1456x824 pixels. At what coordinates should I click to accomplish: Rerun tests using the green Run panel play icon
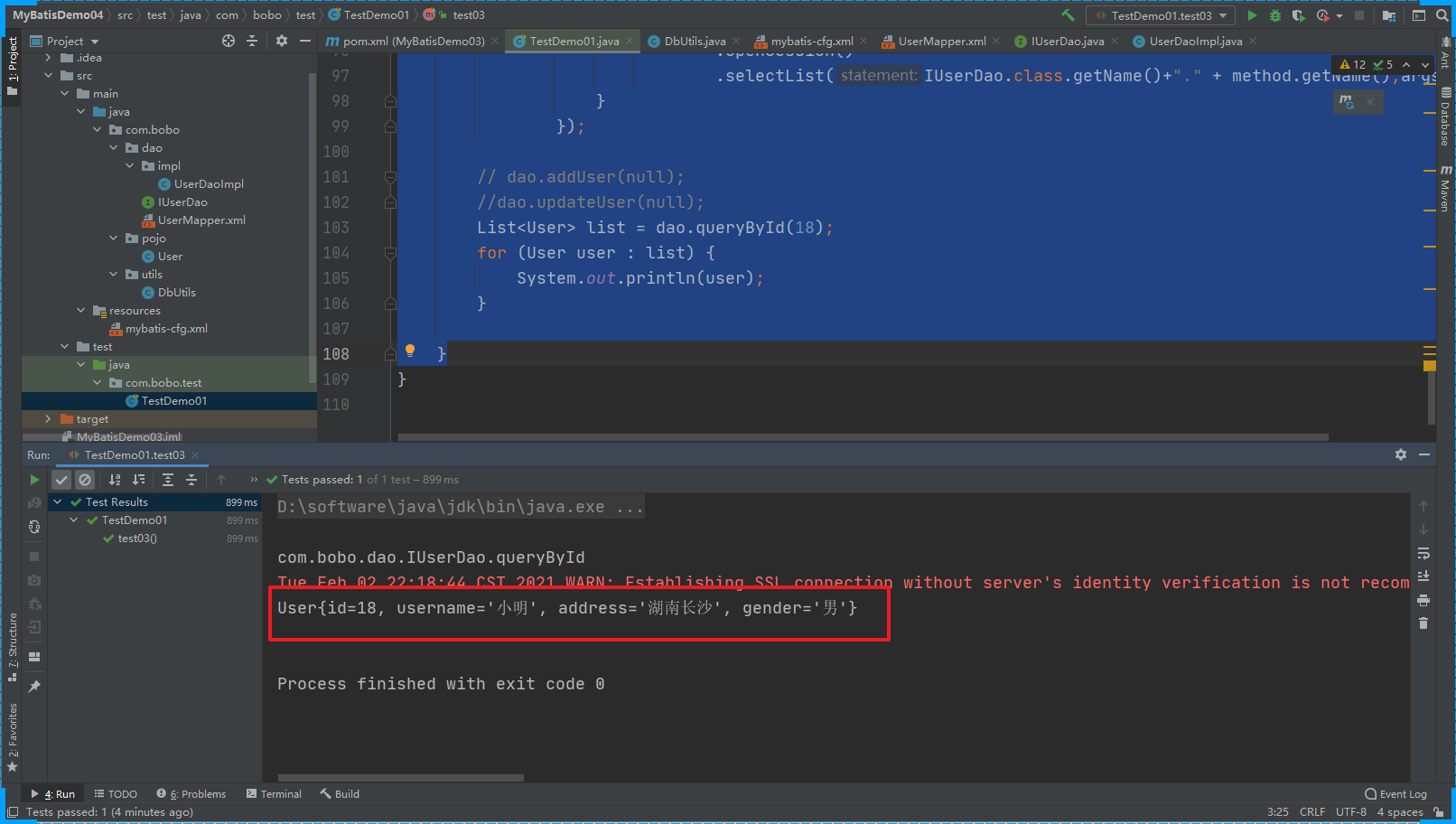tap(34, 480)
